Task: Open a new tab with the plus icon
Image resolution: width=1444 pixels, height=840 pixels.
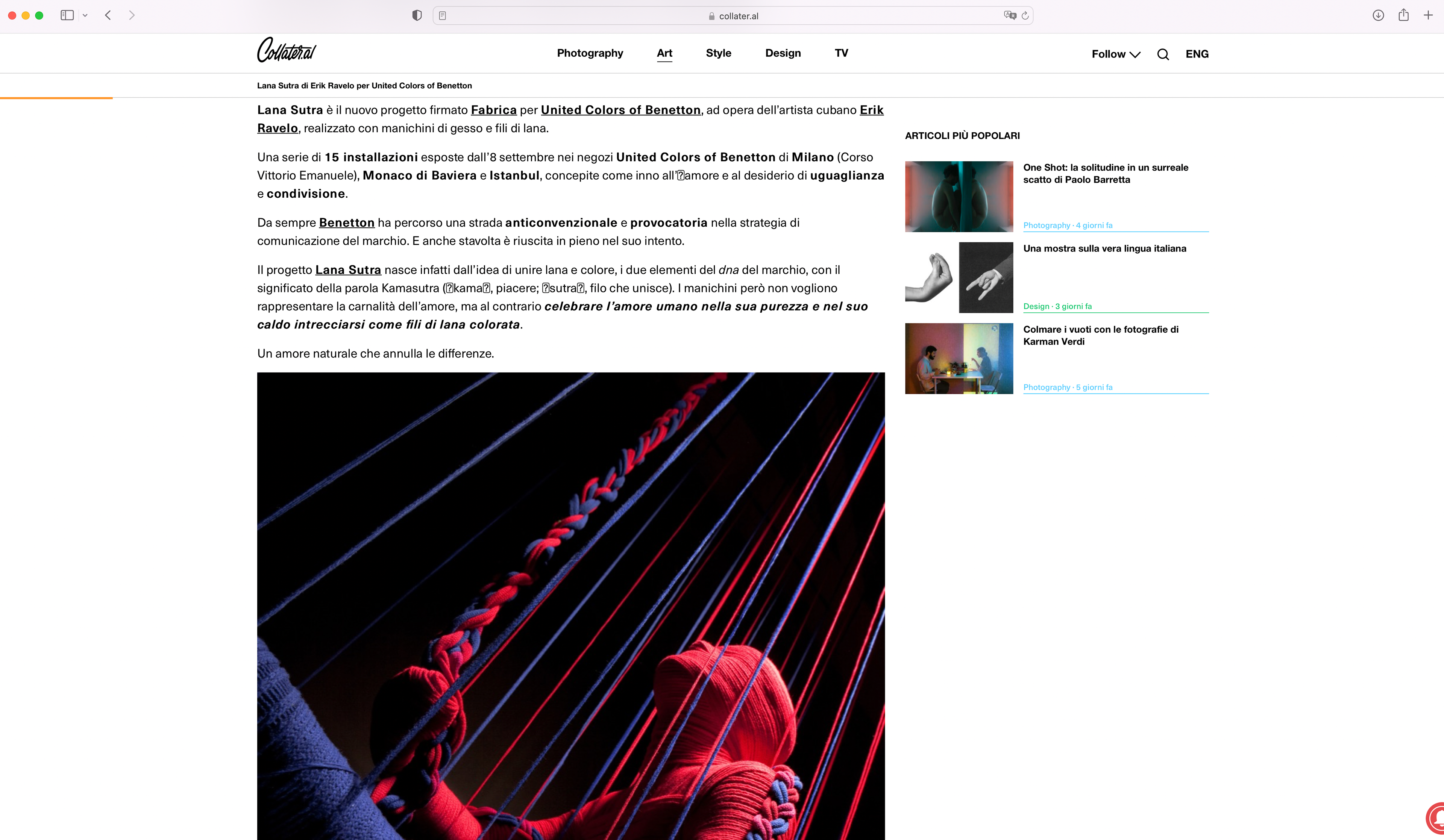Action: (1428, 15)
